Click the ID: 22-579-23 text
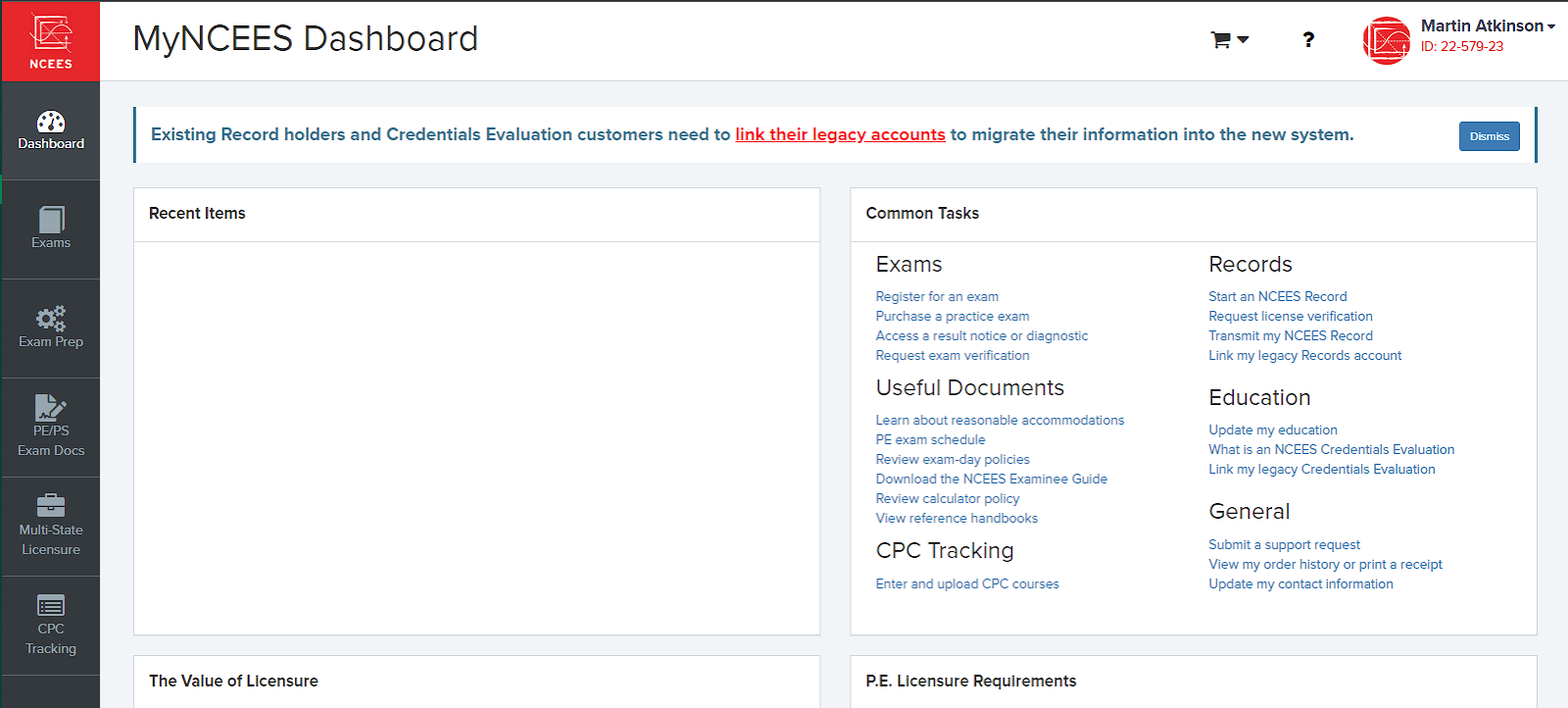Screen dimensions: 1568x708 [x=1462, y=46]
